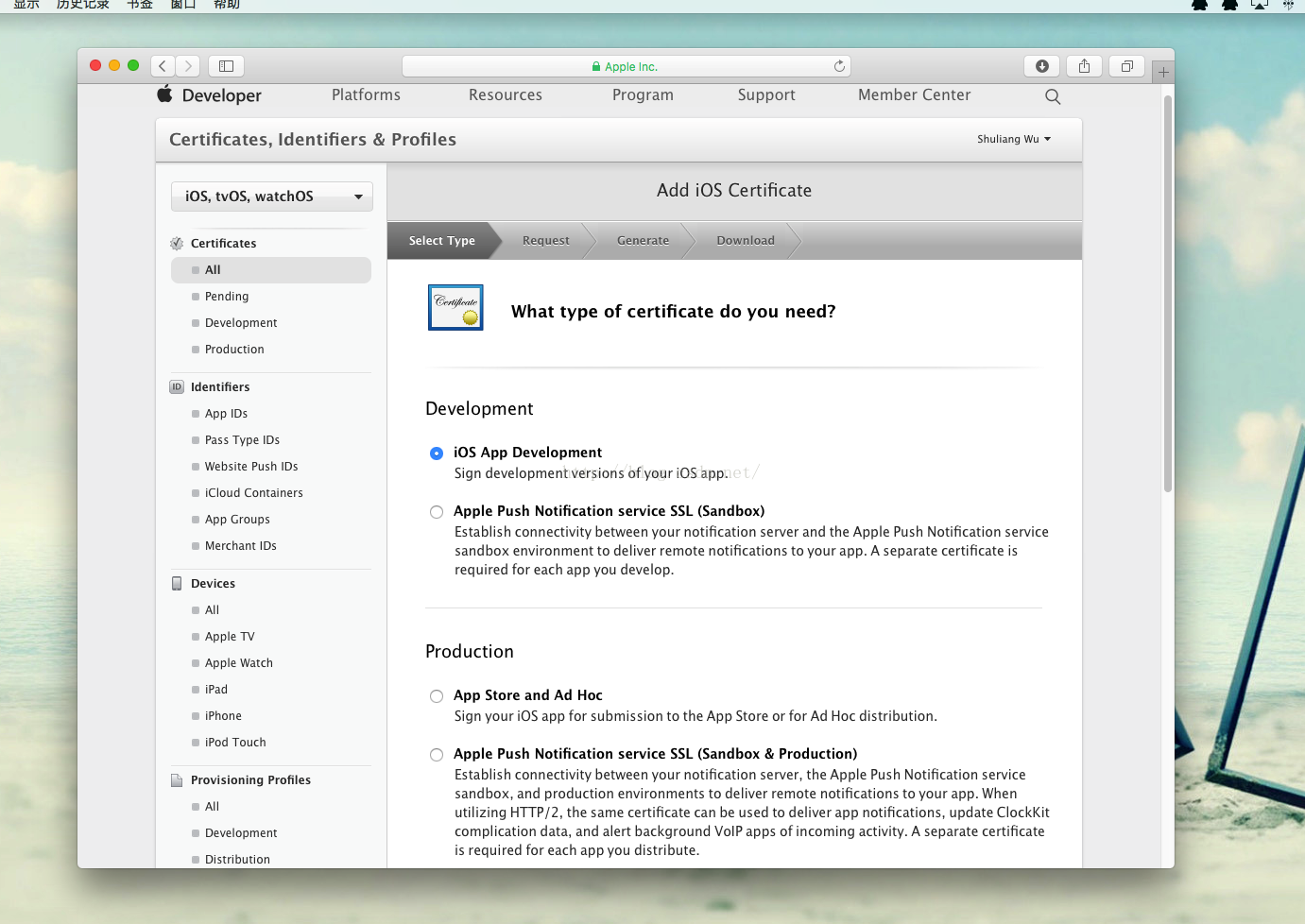This screenshot has height=924, width=1305.
Task: Go to Member Center
Action: (914, 95)
